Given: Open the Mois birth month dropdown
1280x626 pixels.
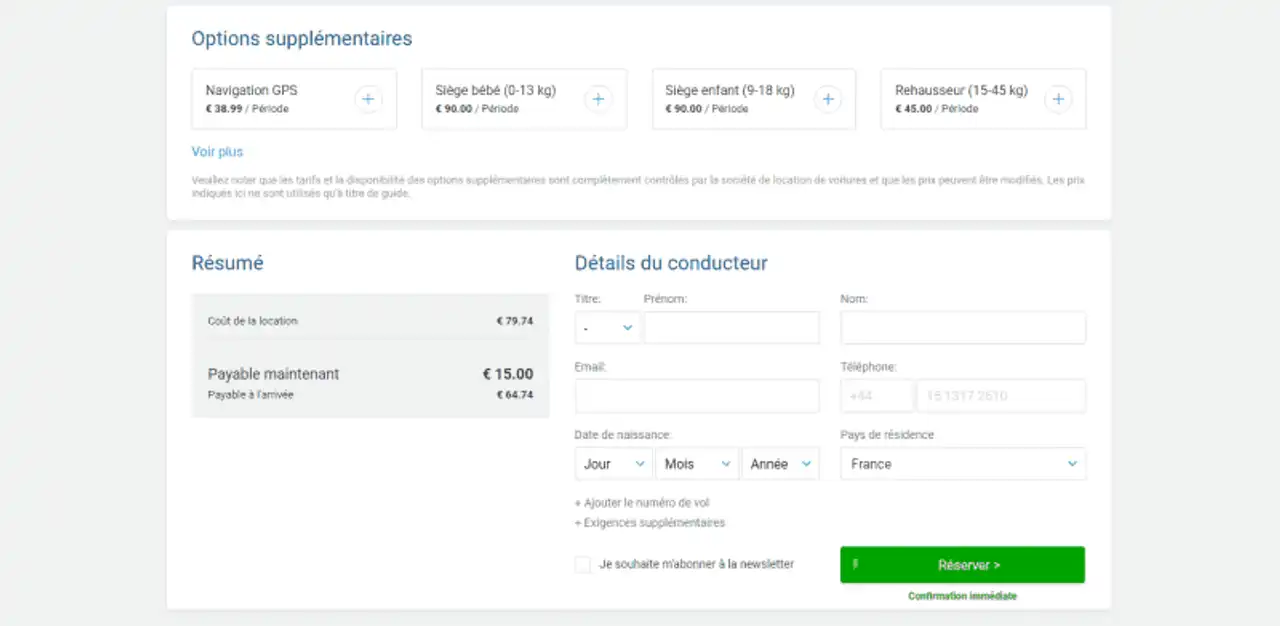Looking at the screenshot, I should (x=696, y=464).
